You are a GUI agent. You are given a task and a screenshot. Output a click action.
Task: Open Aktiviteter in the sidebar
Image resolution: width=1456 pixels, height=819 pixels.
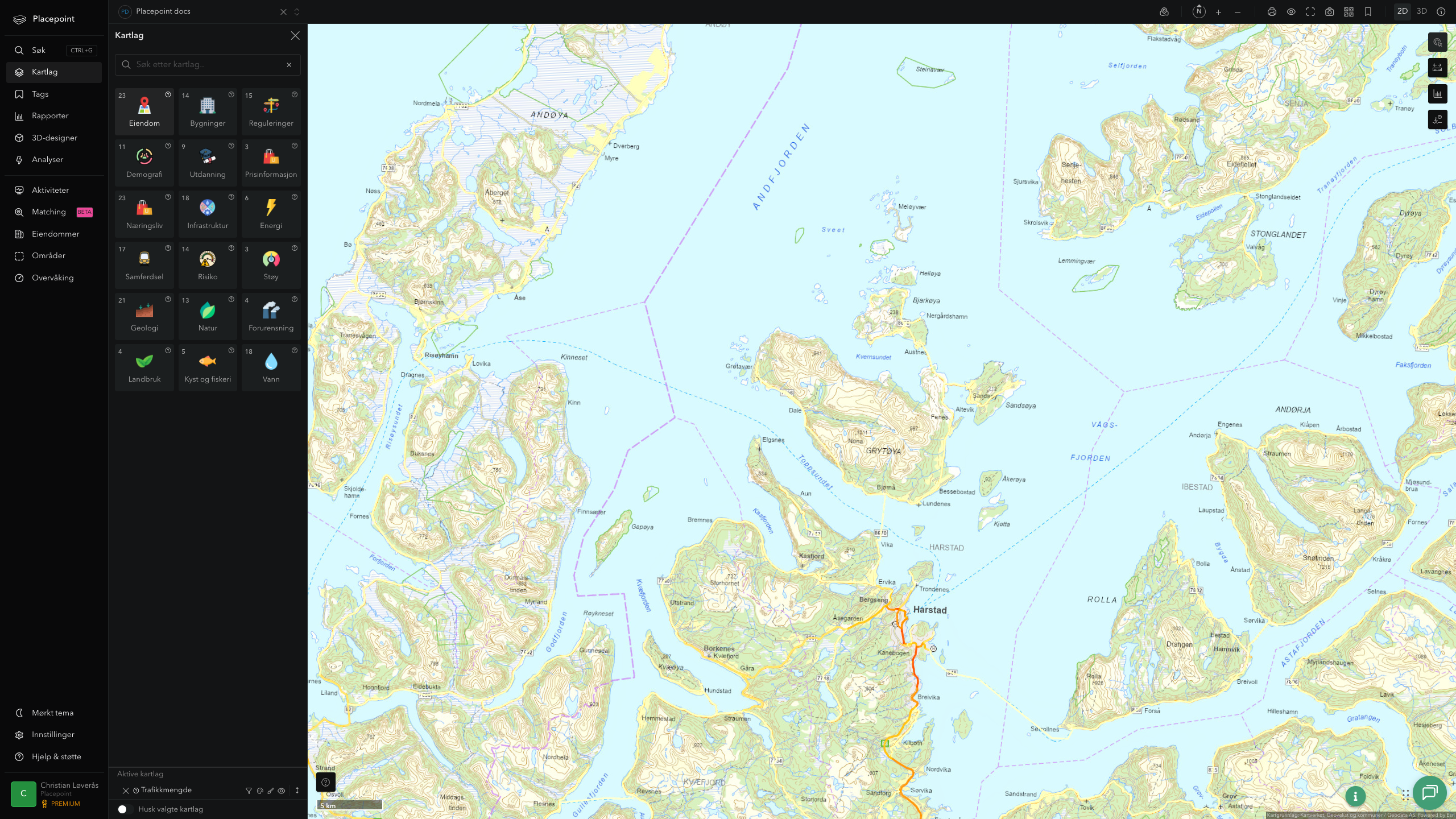click(x=53, y=191)
